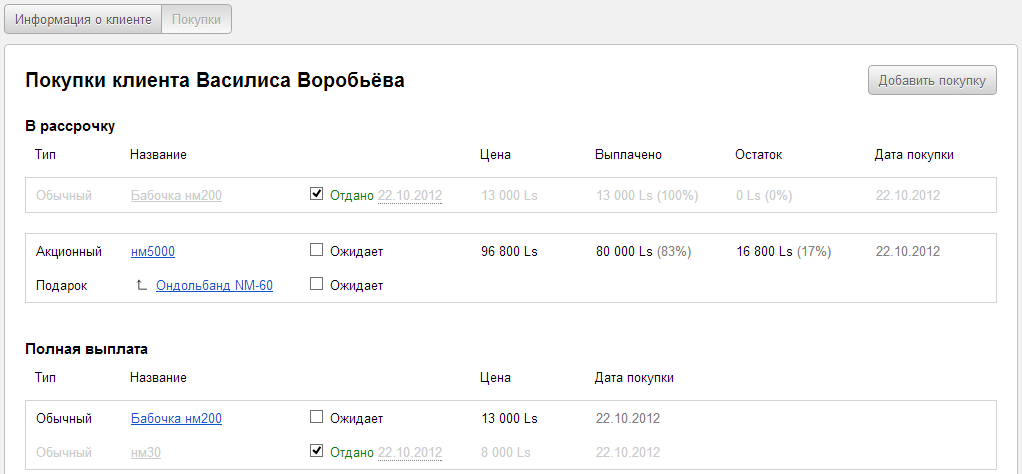Click the sub-item arrow icon beside Ондольбанд NM-60
Image resolution: width=1022 pixels, height=474 pixels.
(x=142, y=286)
